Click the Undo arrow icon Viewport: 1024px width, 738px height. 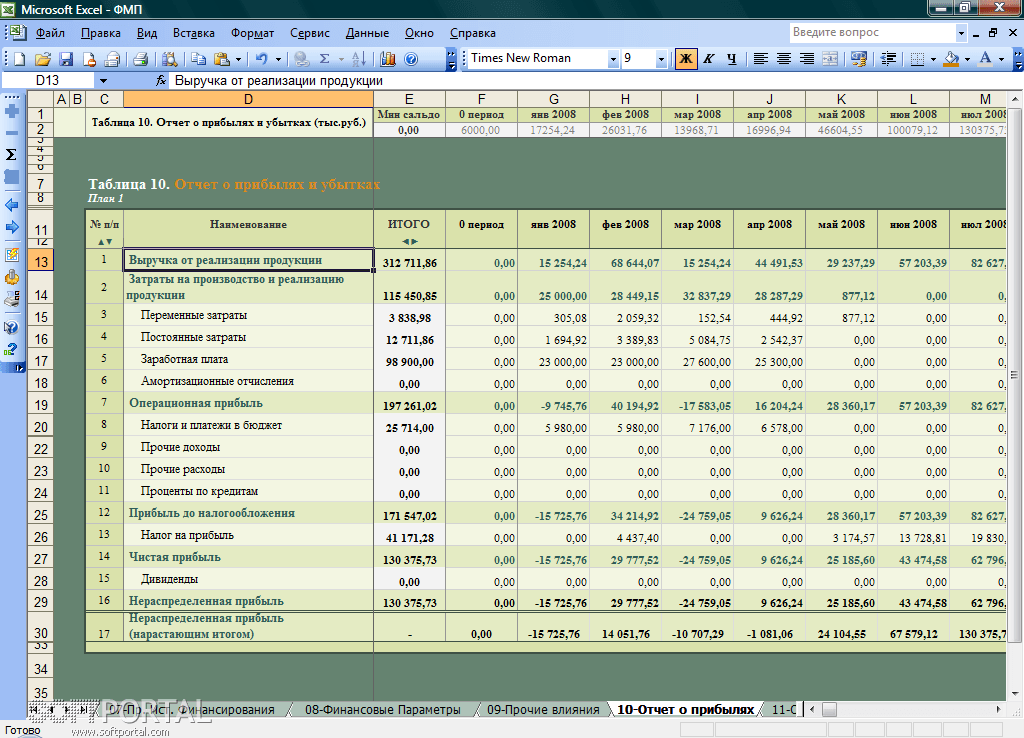point(261,59)
